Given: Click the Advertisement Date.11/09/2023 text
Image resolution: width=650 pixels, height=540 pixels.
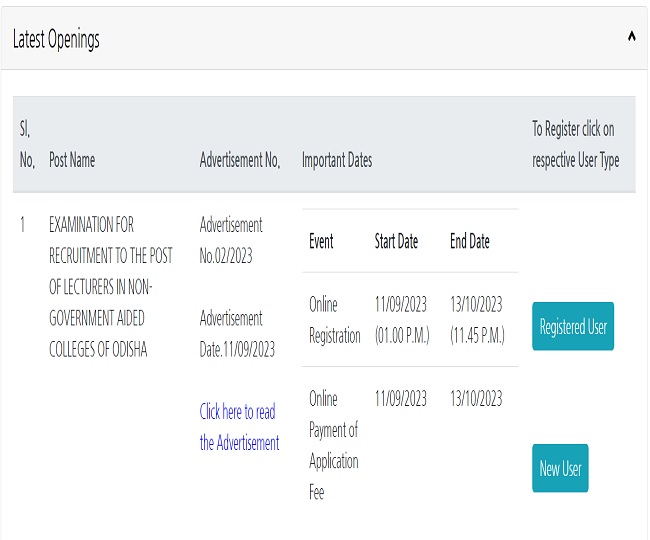Looking at the screenshot, I should coord(237,334).
